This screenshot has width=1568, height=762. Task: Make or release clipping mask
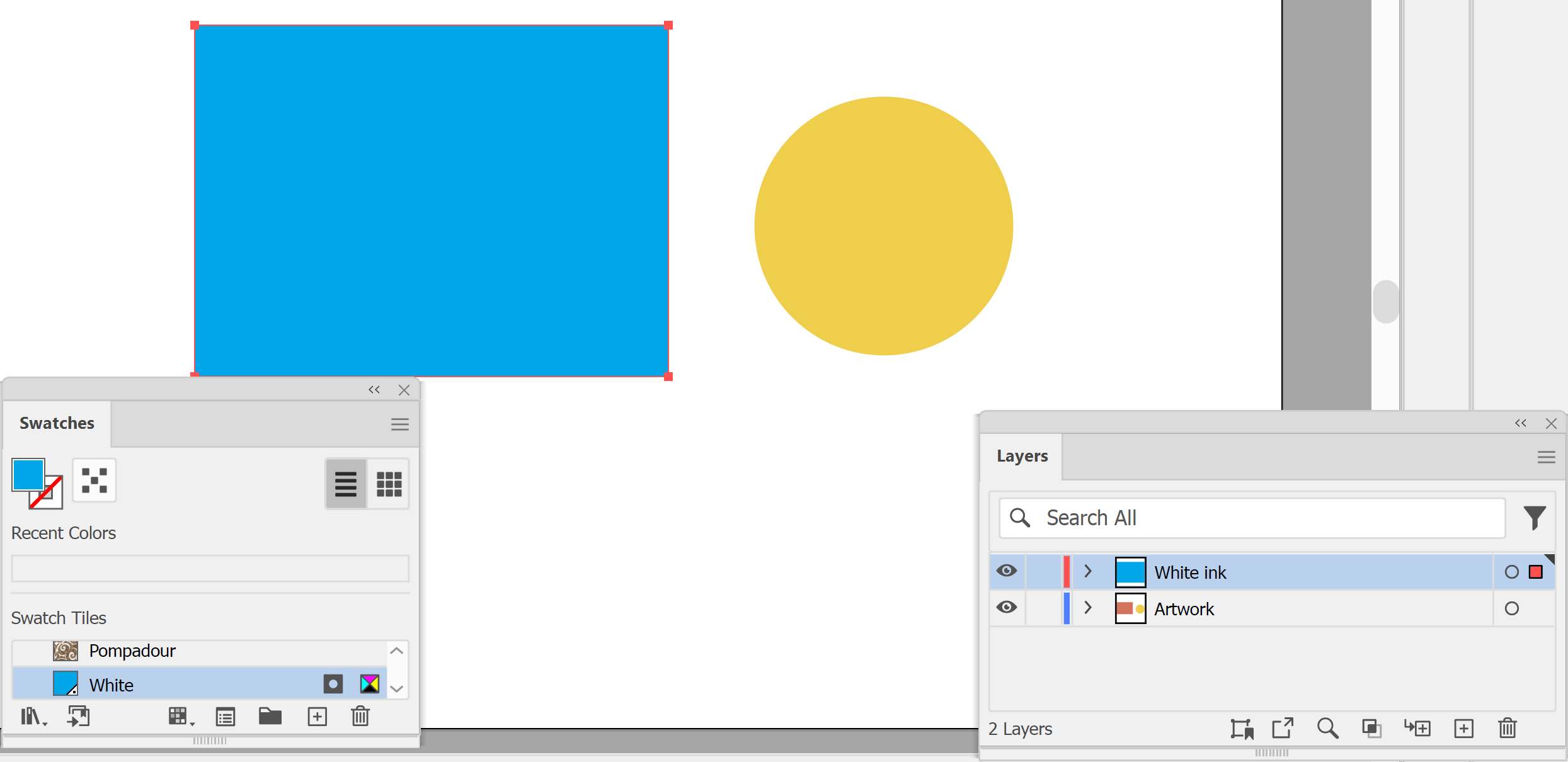click(x=1371, y=729)
